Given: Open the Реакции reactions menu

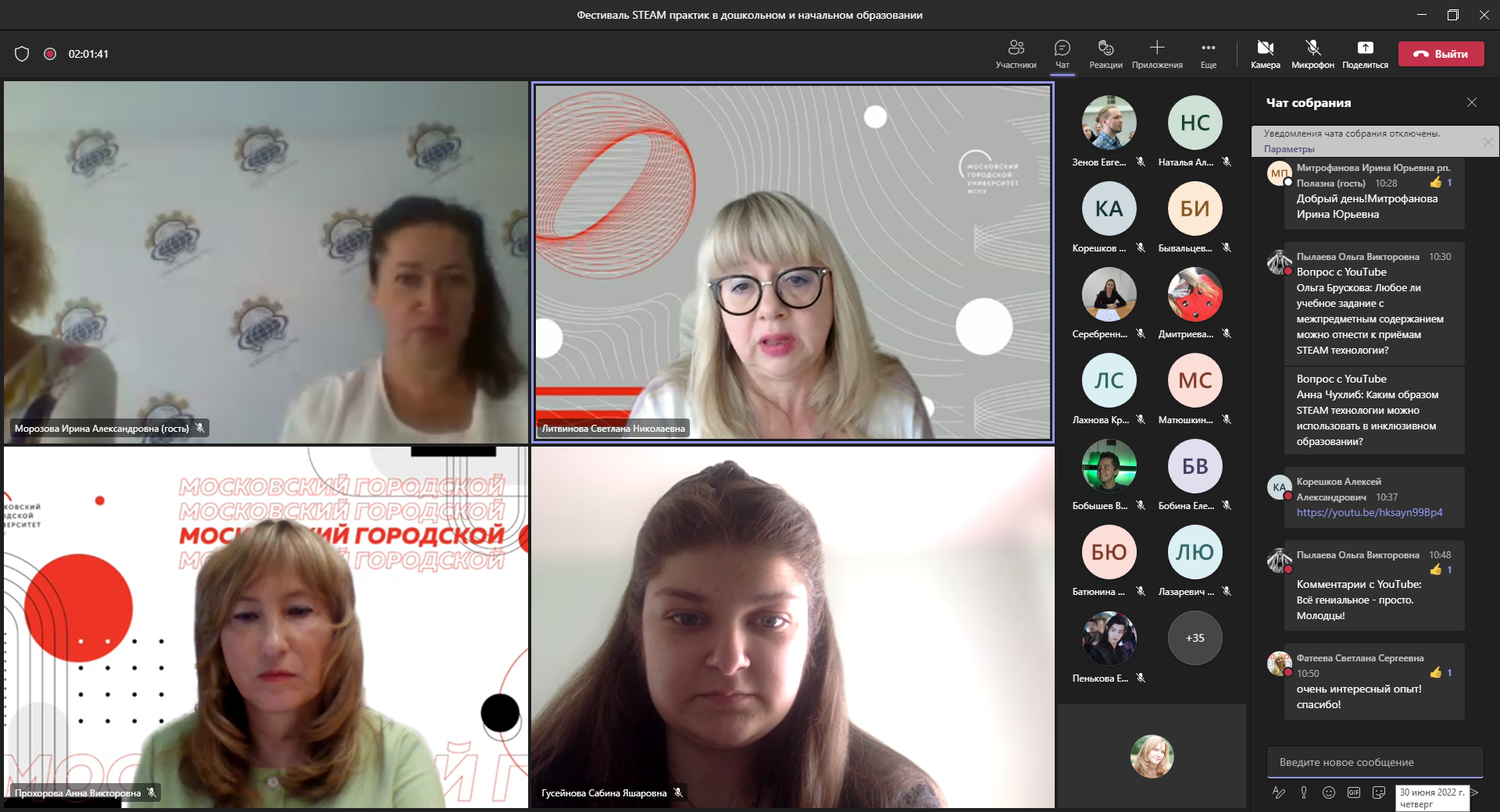Looking at the screenshot, I should tap(1105, 54).
